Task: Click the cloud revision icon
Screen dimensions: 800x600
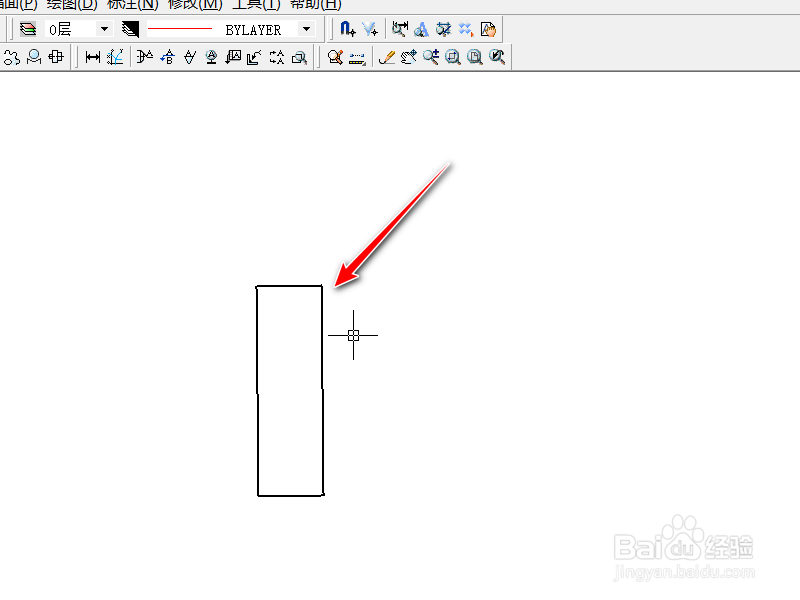Action: pyautogui.click(x=11, y=57)
